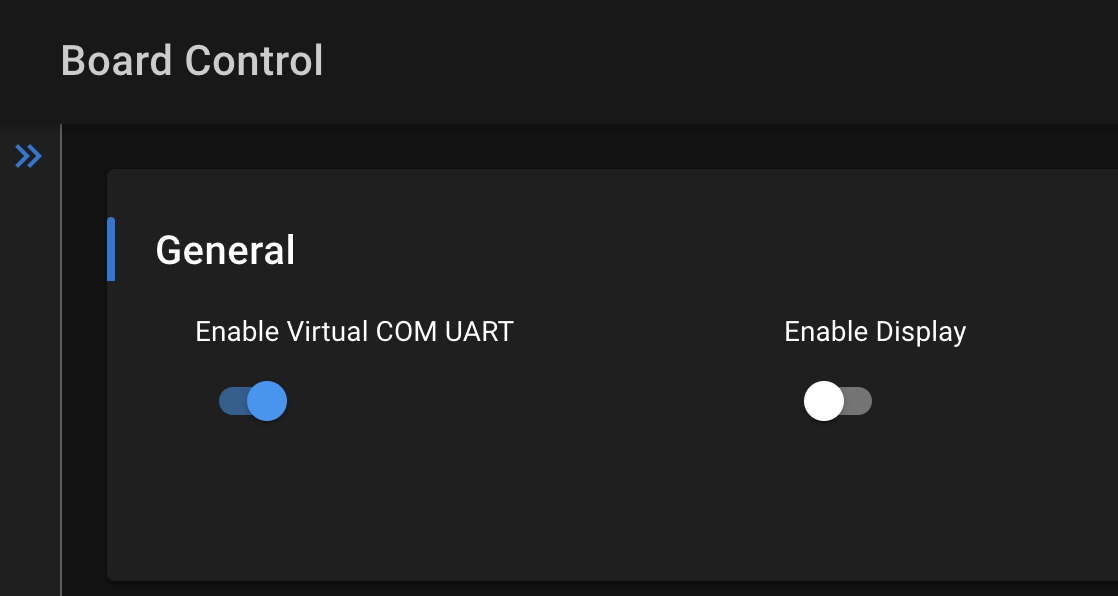The image size is (1118, 596).
Task: Click the blue accent bar beside General
Action: (113, 250)
